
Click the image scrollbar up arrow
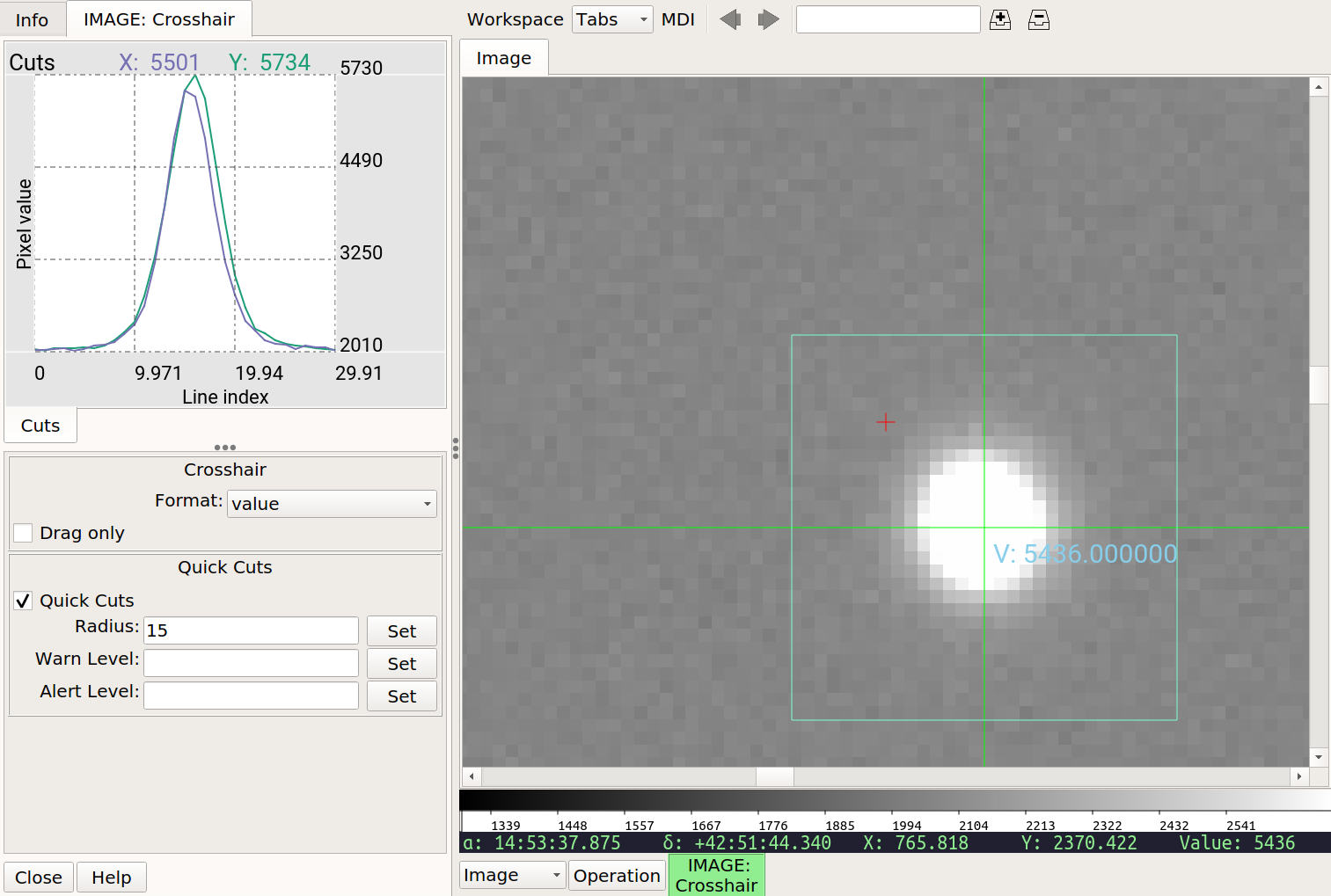[x=1318, y=87]
